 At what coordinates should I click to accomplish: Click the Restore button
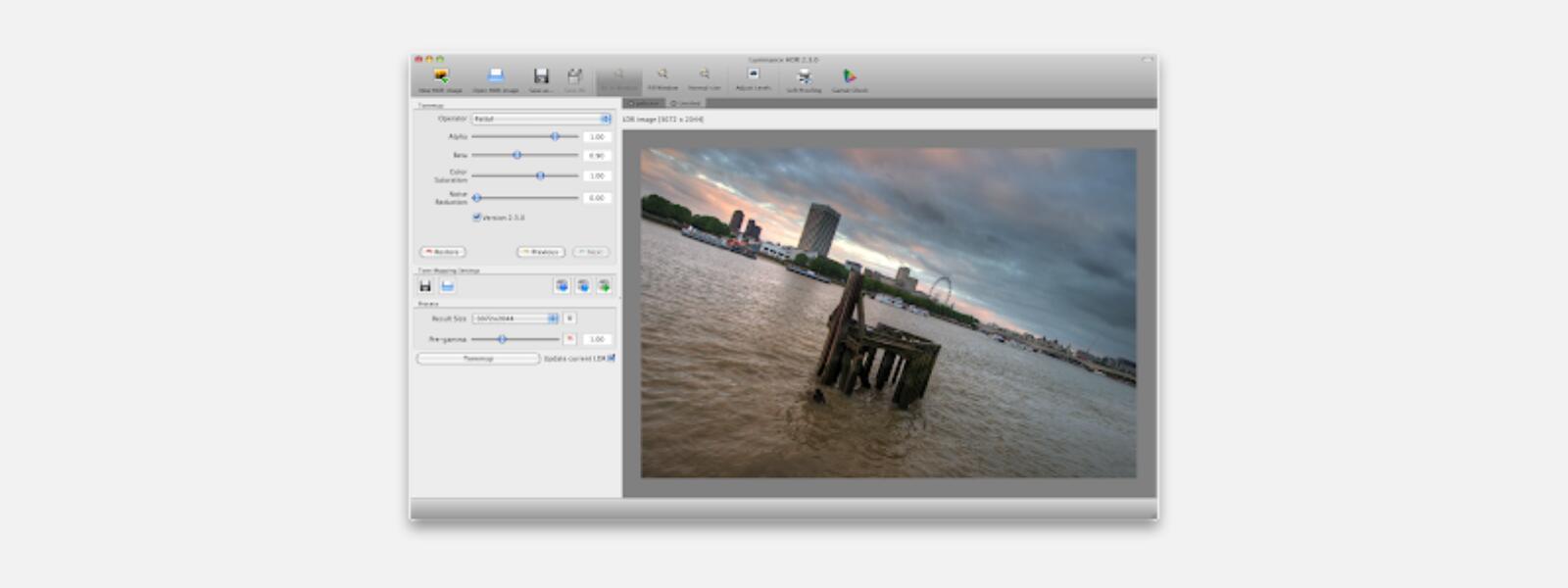[x=443, y=252]
